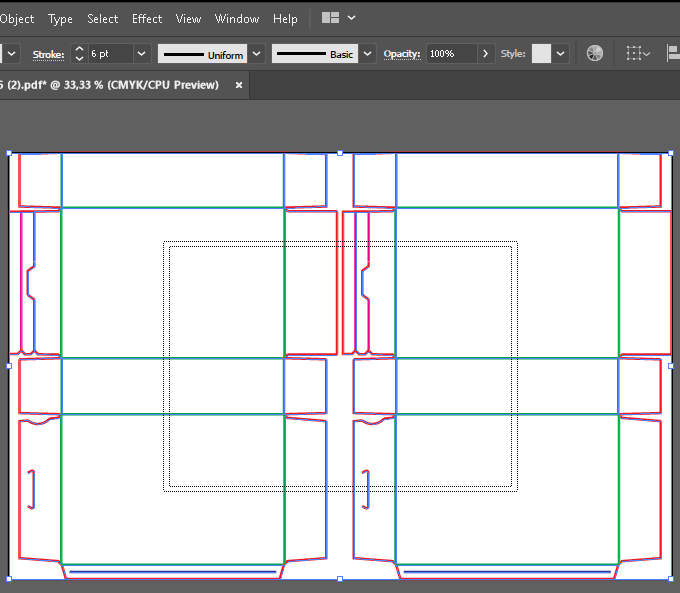Click the Recolor Artwork color wheel icon
The width and height of the screenshot is (680, 593).
click(595, 53)
